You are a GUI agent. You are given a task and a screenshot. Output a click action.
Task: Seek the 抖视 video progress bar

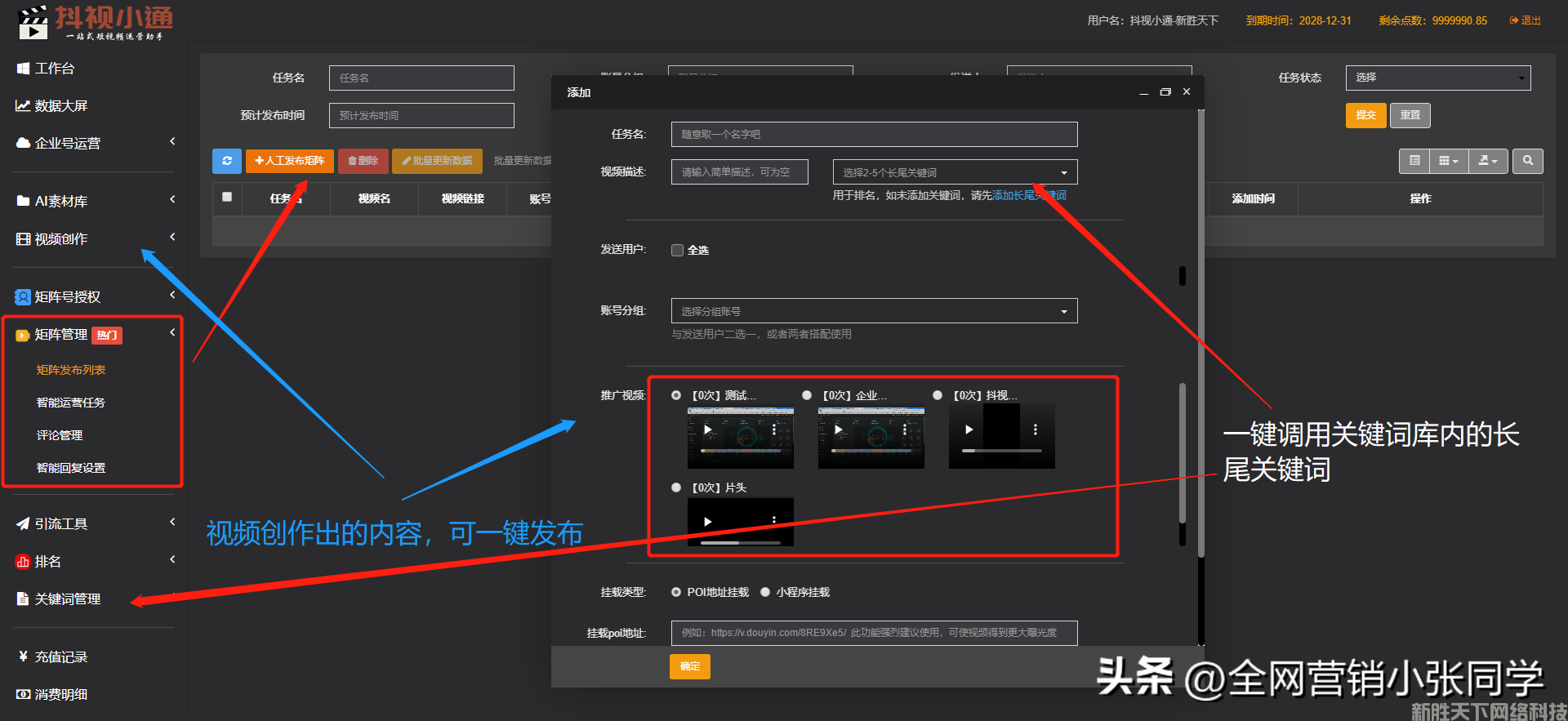click(1002, 451)
